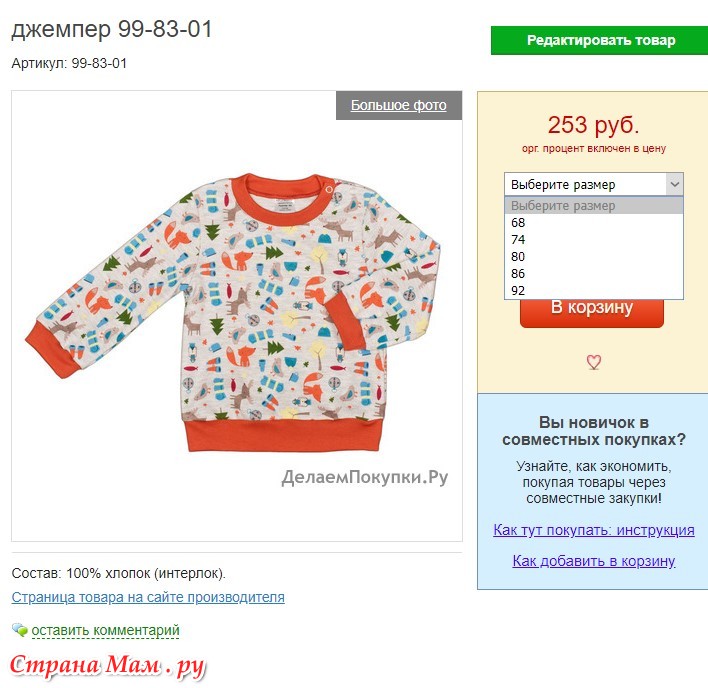Open 'Как добавить в корзину' link
This screenshot has height=688, width=708.
click(594, 561)
